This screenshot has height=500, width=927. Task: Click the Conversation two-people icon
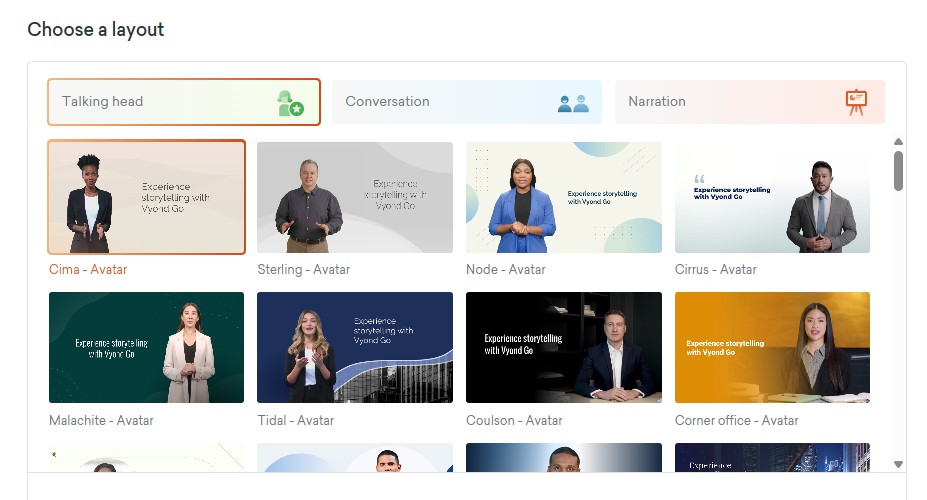point(573,102)
